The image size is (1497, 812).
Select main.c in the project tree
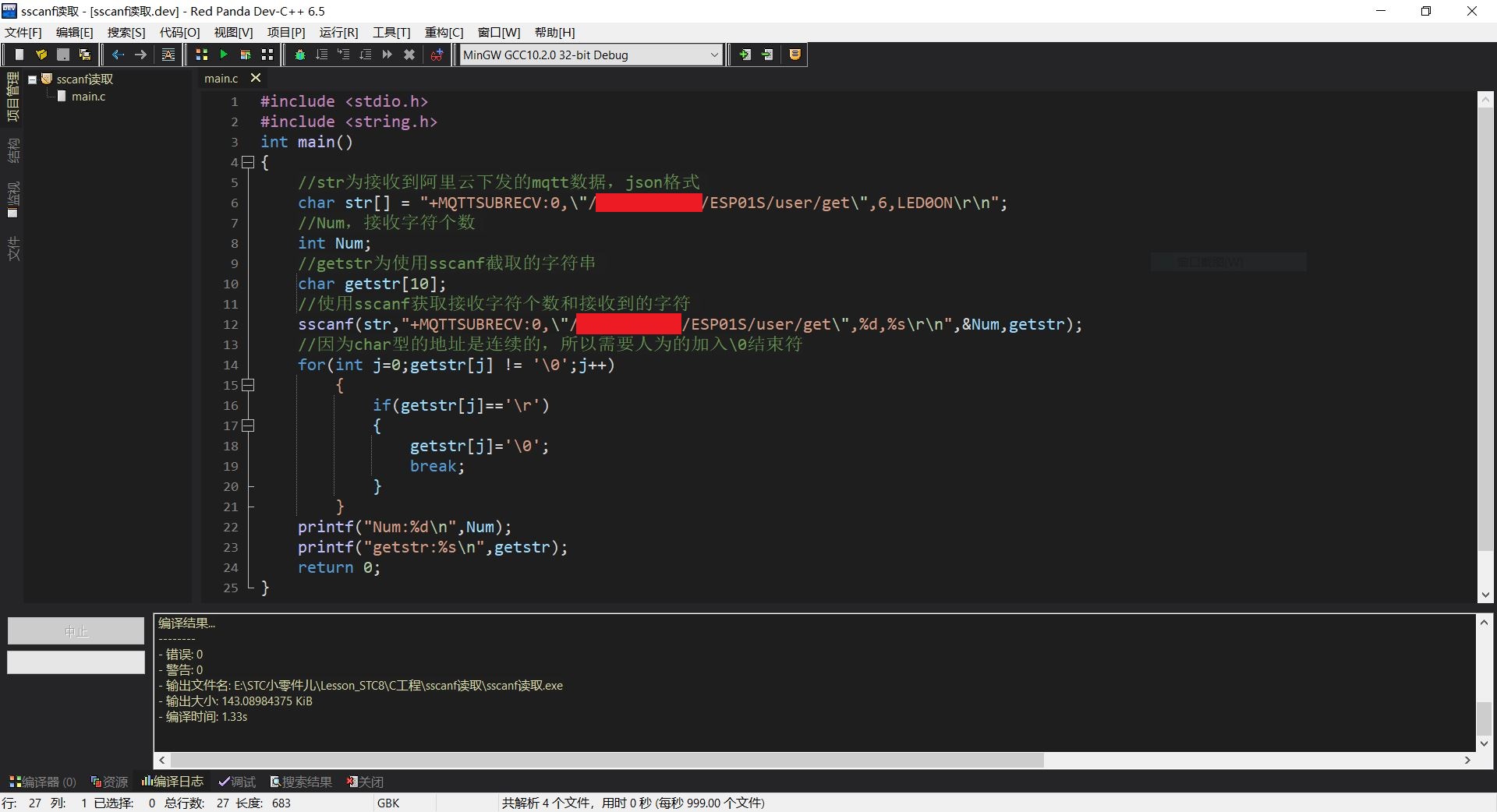point(88,97)
